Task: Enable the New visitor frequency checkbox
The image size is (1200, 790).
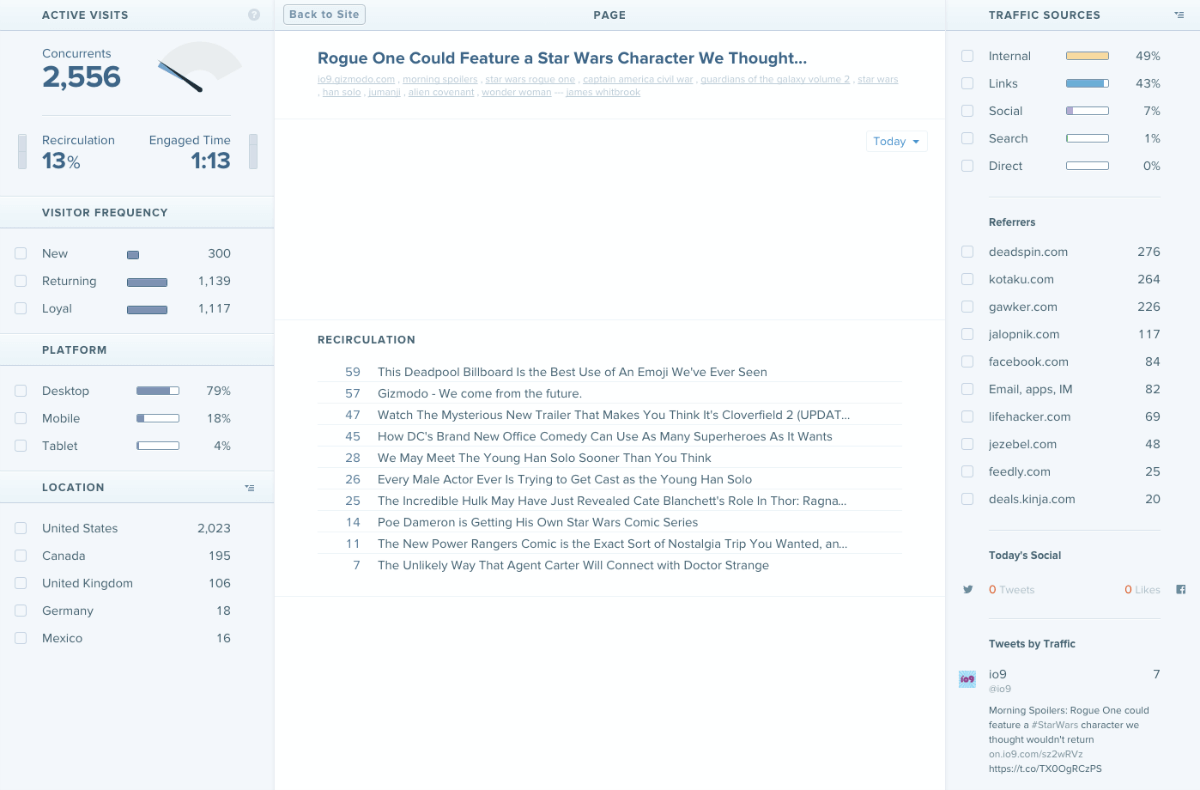Action: click(23, 253)
